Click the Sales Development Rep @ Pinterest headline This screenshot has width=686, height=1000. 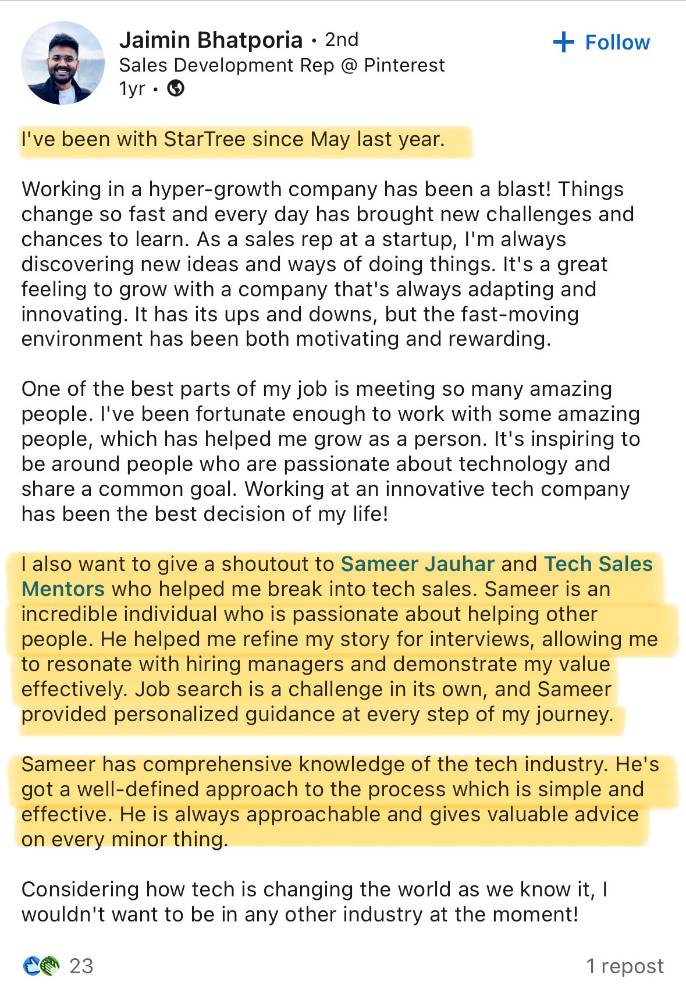(282, 65)
